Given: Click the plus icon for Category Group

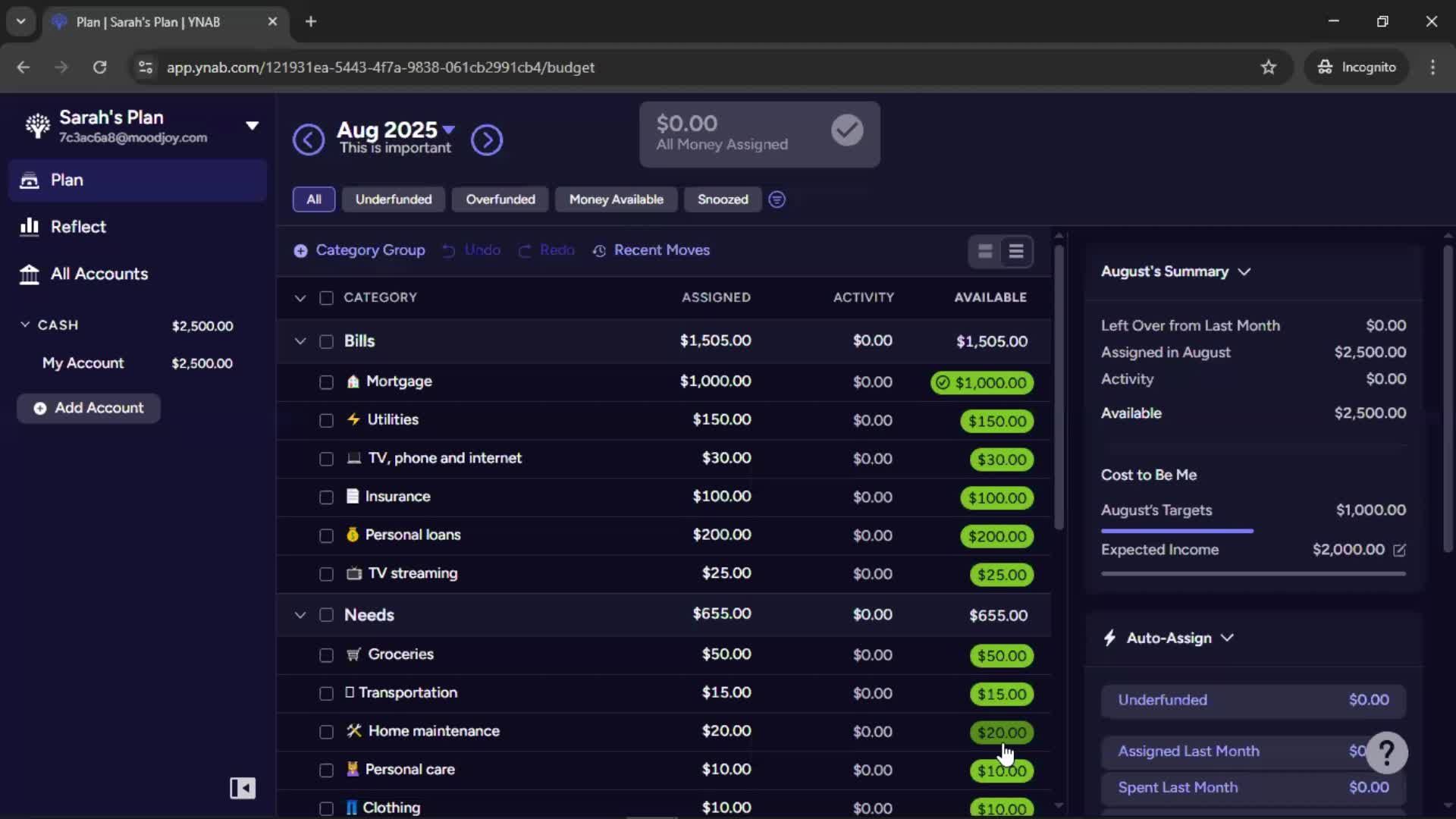Looking at the screenshot, I should point(300,250).
